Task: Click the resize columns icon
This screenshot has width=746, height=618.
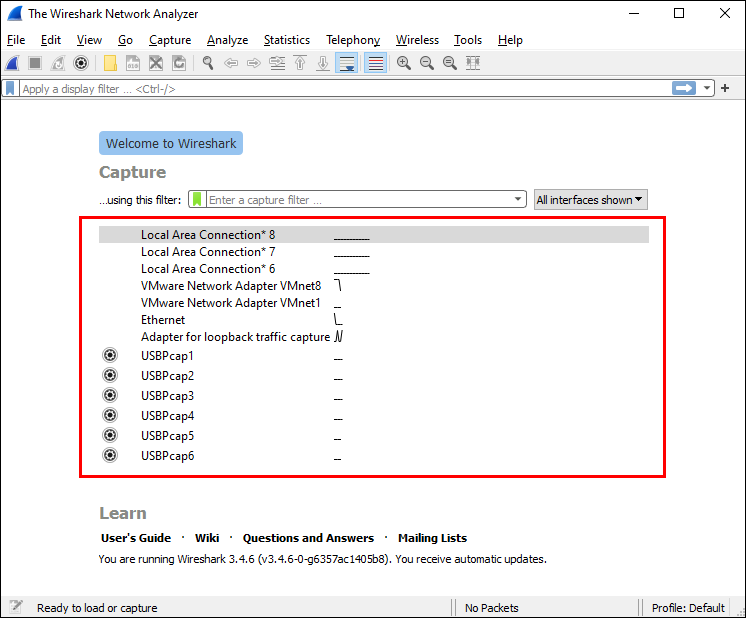Action: pos(473,63)
